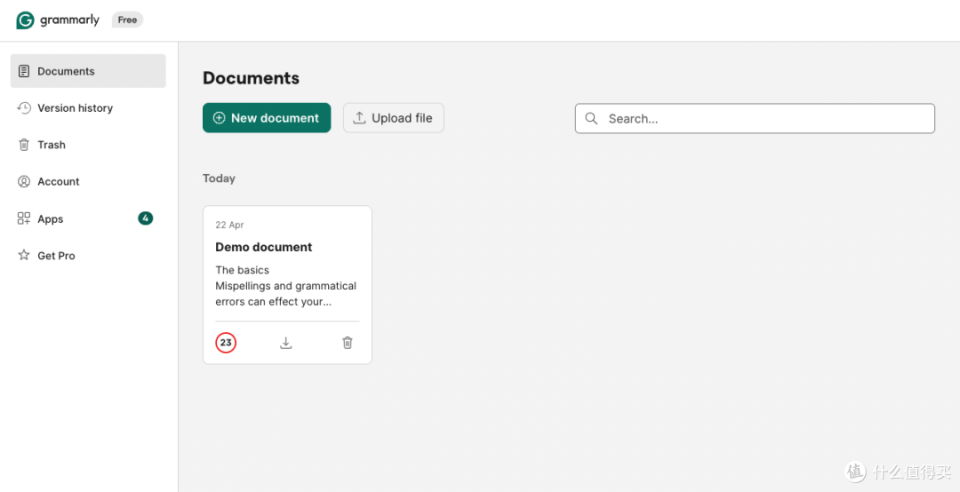
Task: Click the Upload file button
Action: click(x=394, y=117)
